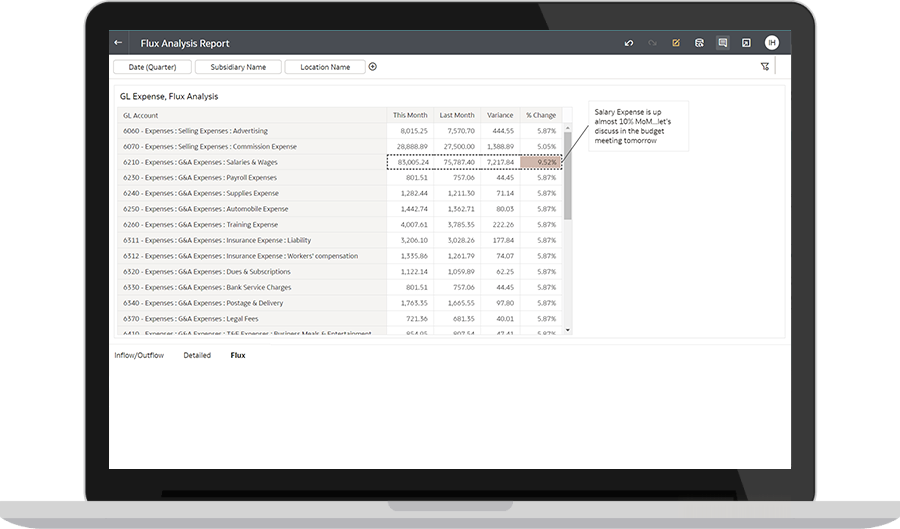Image resolution: width=900 pixels, height=529 pixels.
Task: Undo the last change
Action: point(629,43)
